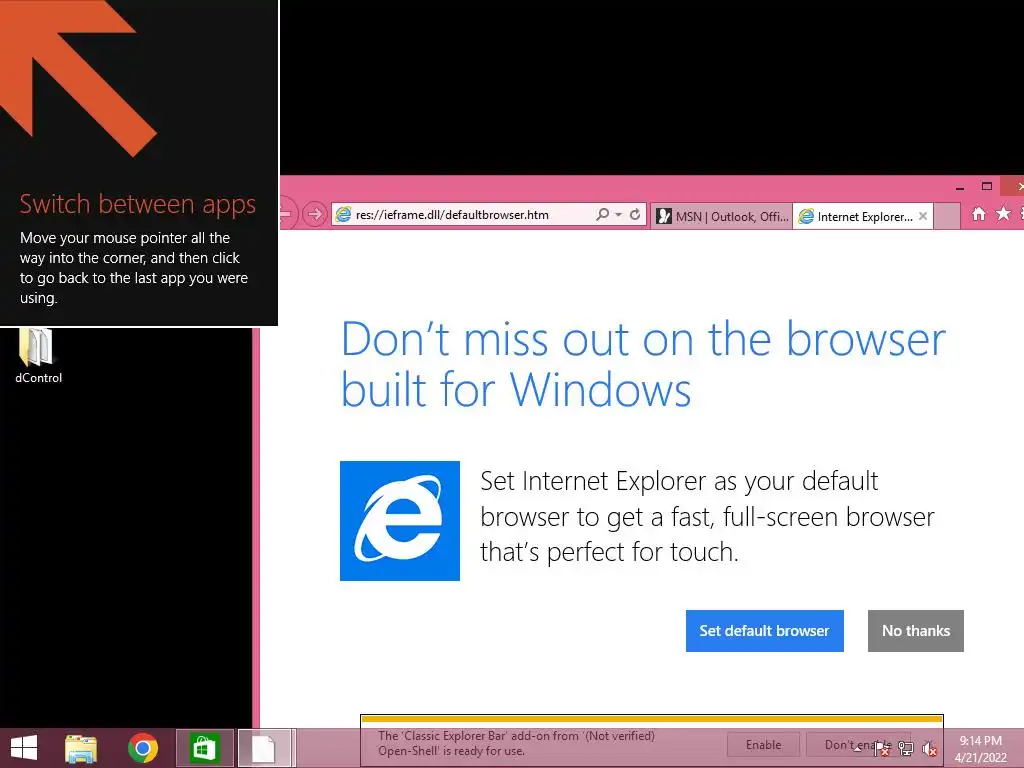Click the 'Don't miss out on the browser' headline
The width and height of the screenshot is (1024, 768).
coord(643,364)
